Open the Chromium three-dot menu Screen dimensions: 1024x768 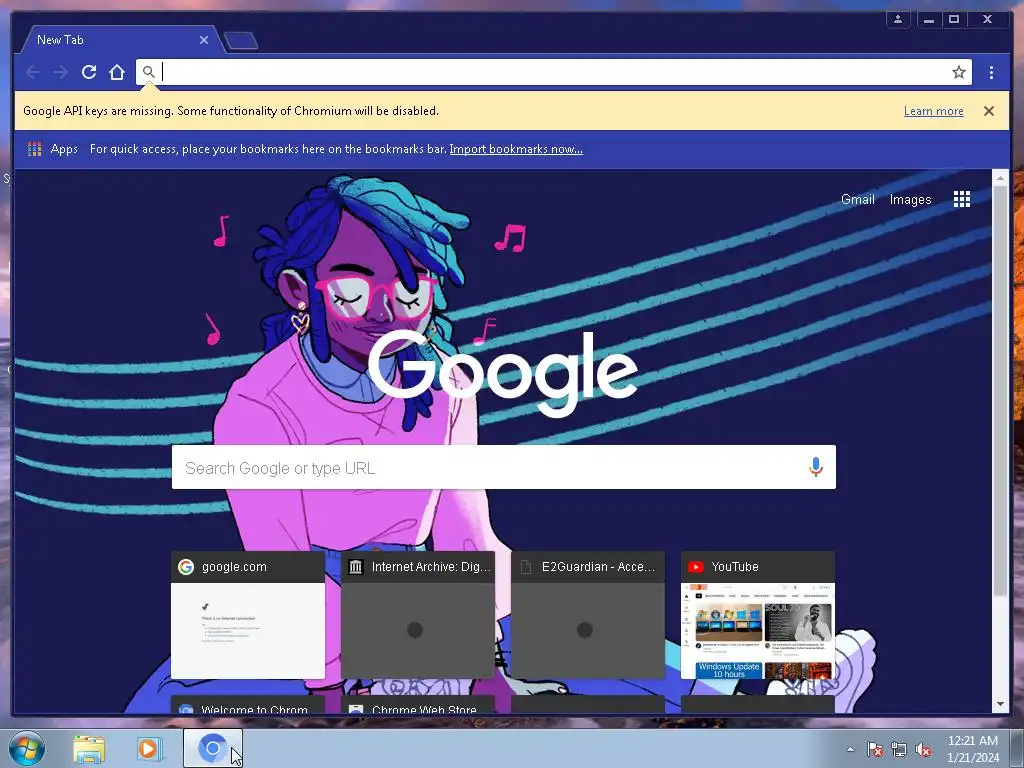click(991, 72)
